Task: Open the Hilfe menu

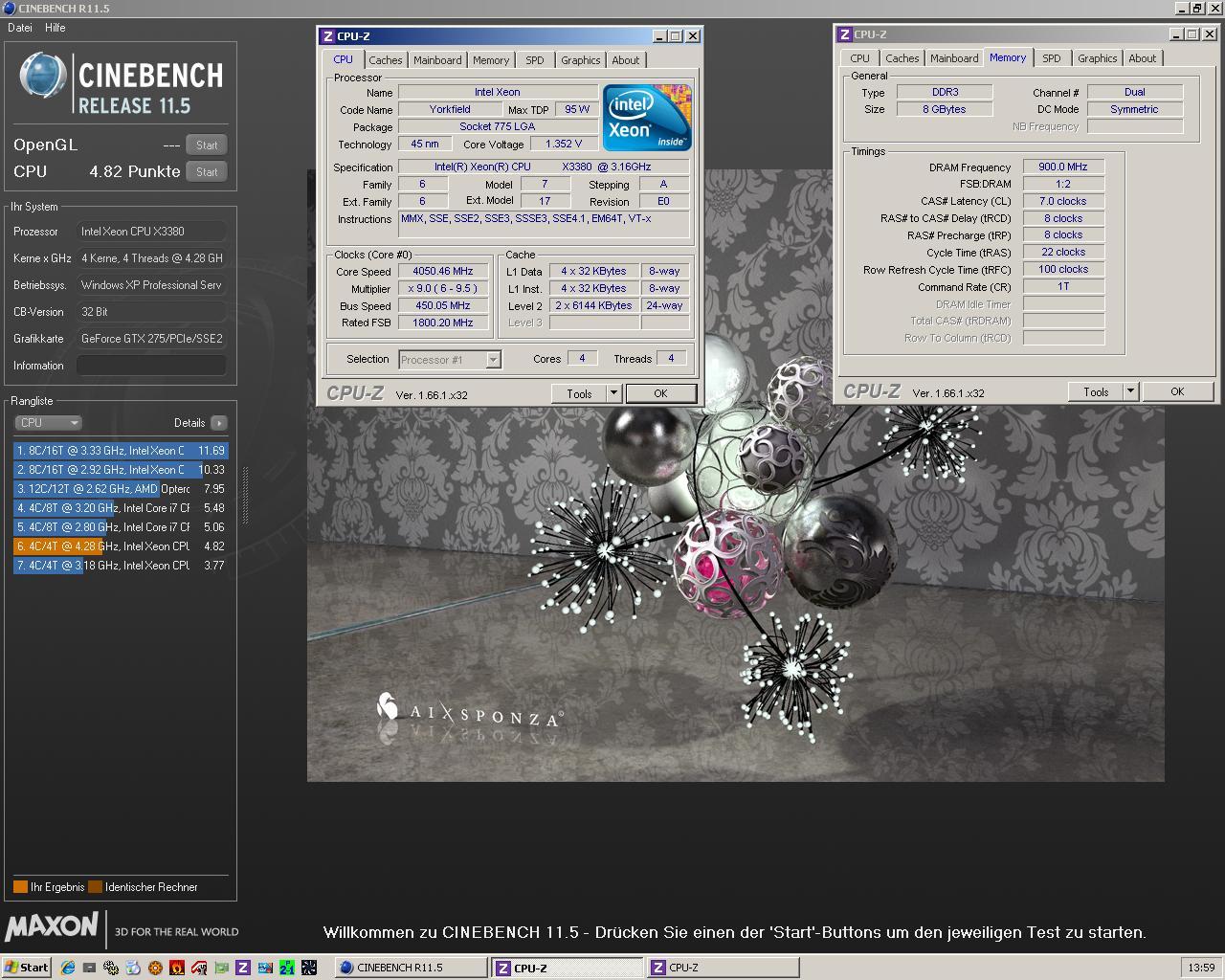Action: click(56, 28)
